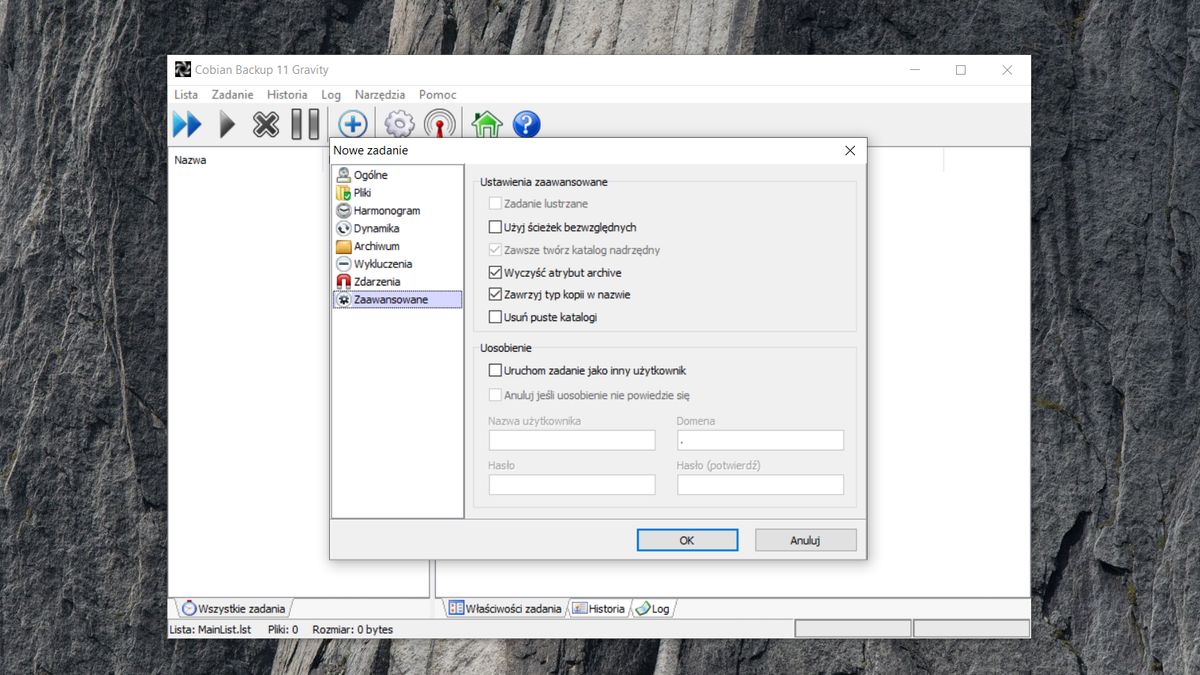The height and width of the screenshot is (675, 1200).
Task: Click the Run Task play arrow icon
Action: (227, 124)
